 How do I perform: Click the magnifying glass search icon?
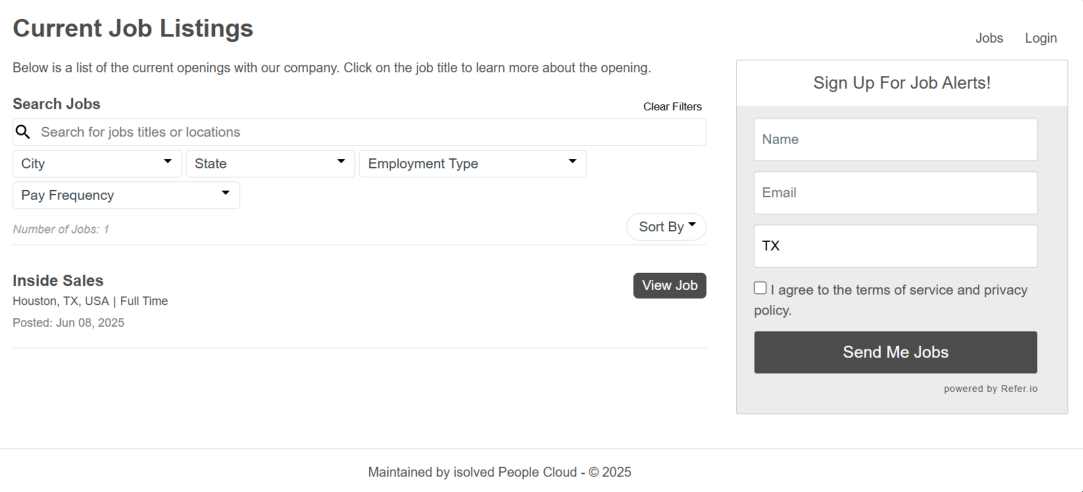coord(23,132)
